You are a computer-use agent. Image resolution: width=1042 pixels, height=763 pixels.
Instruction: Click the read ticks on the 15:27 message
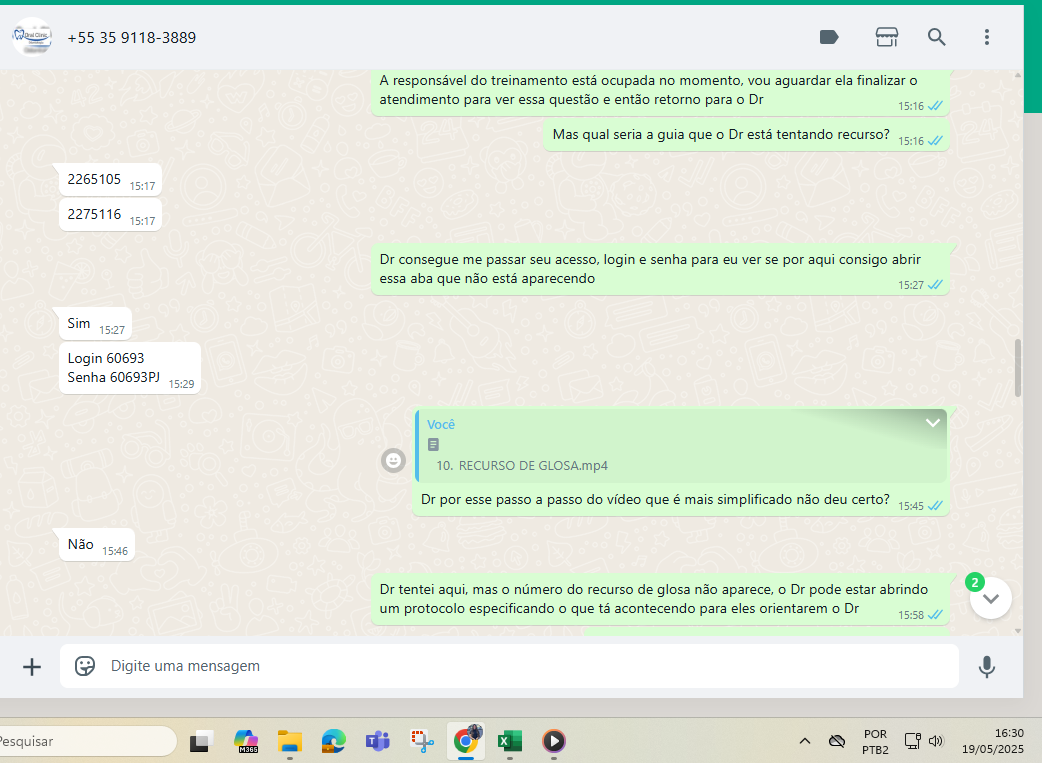tap(936, 285)
